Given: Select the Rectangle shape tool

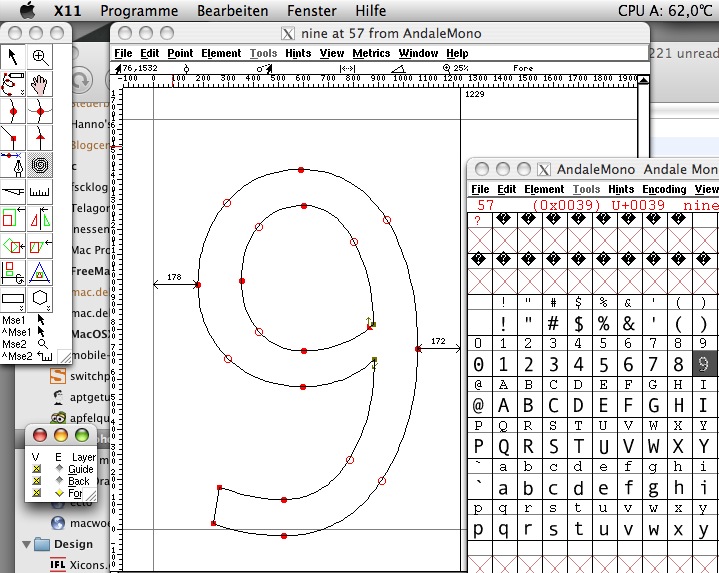Looking at the screenshot, I should pyautogui.click(x=13, y=299).
